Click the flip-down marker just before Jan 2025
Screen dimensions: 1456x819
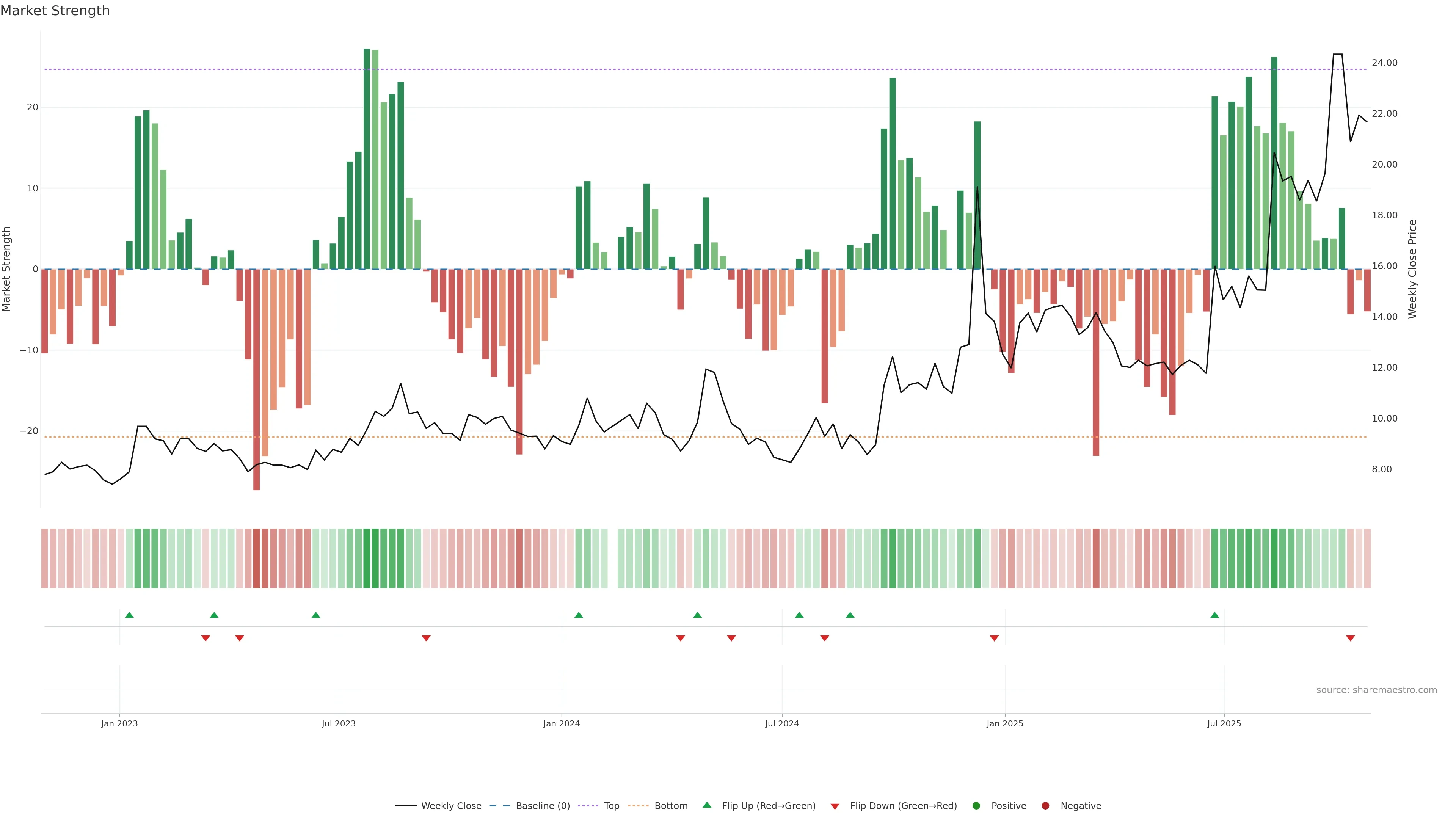pos(994,638)
